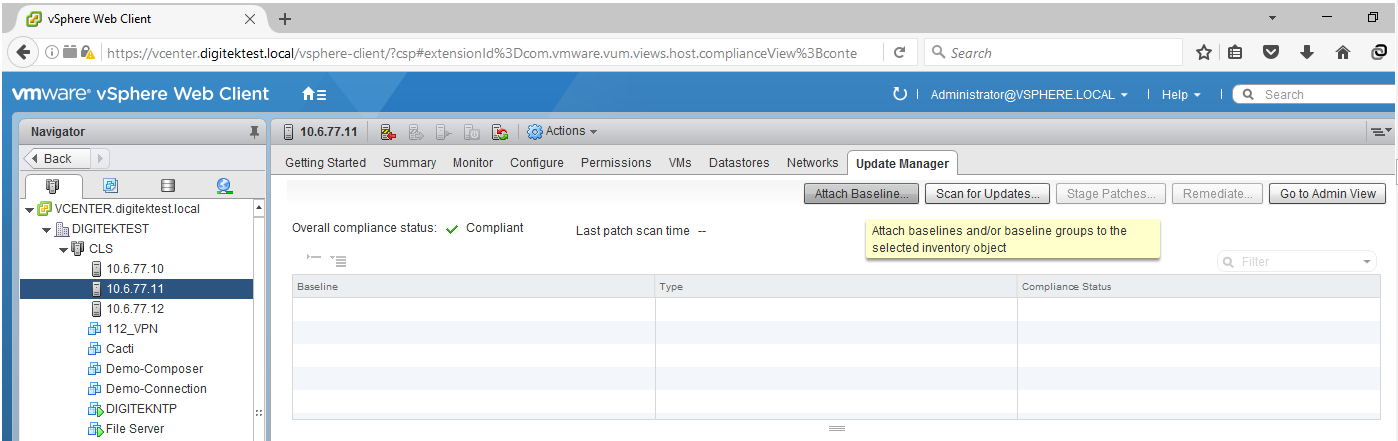The width and height of the screenshot is (1398, 441).
Task: Click the vSphere home menu icon
Action: point(314,94)
